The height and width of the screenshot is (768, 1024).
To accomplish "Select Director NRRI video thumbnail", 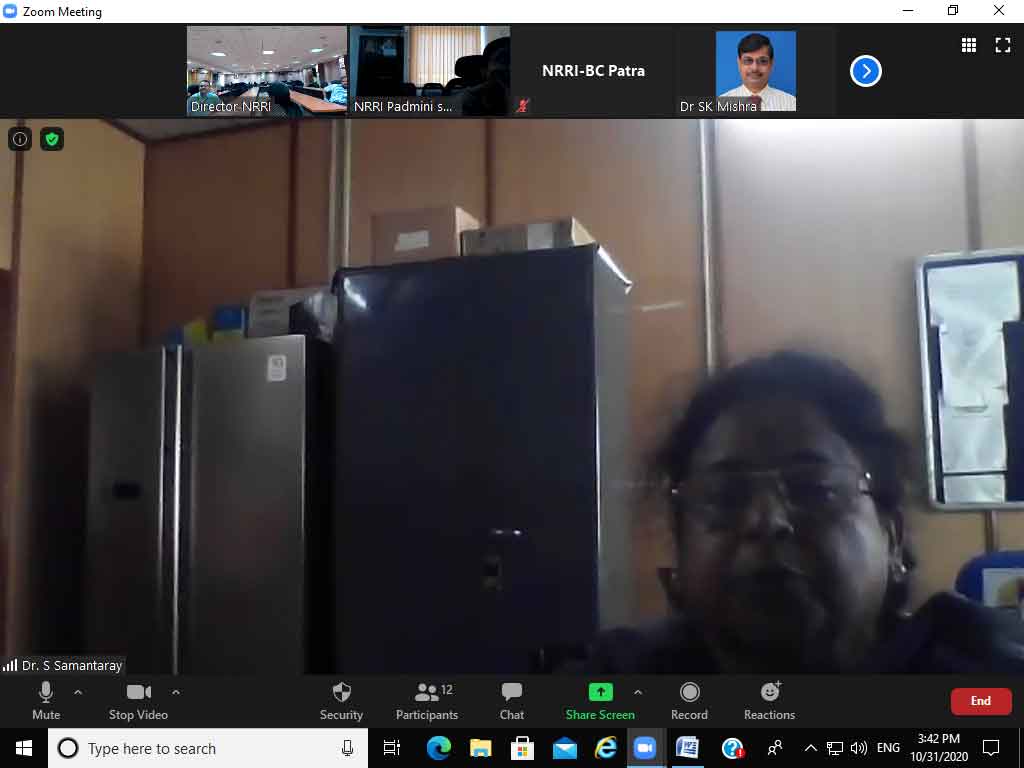I will [267, 71].
